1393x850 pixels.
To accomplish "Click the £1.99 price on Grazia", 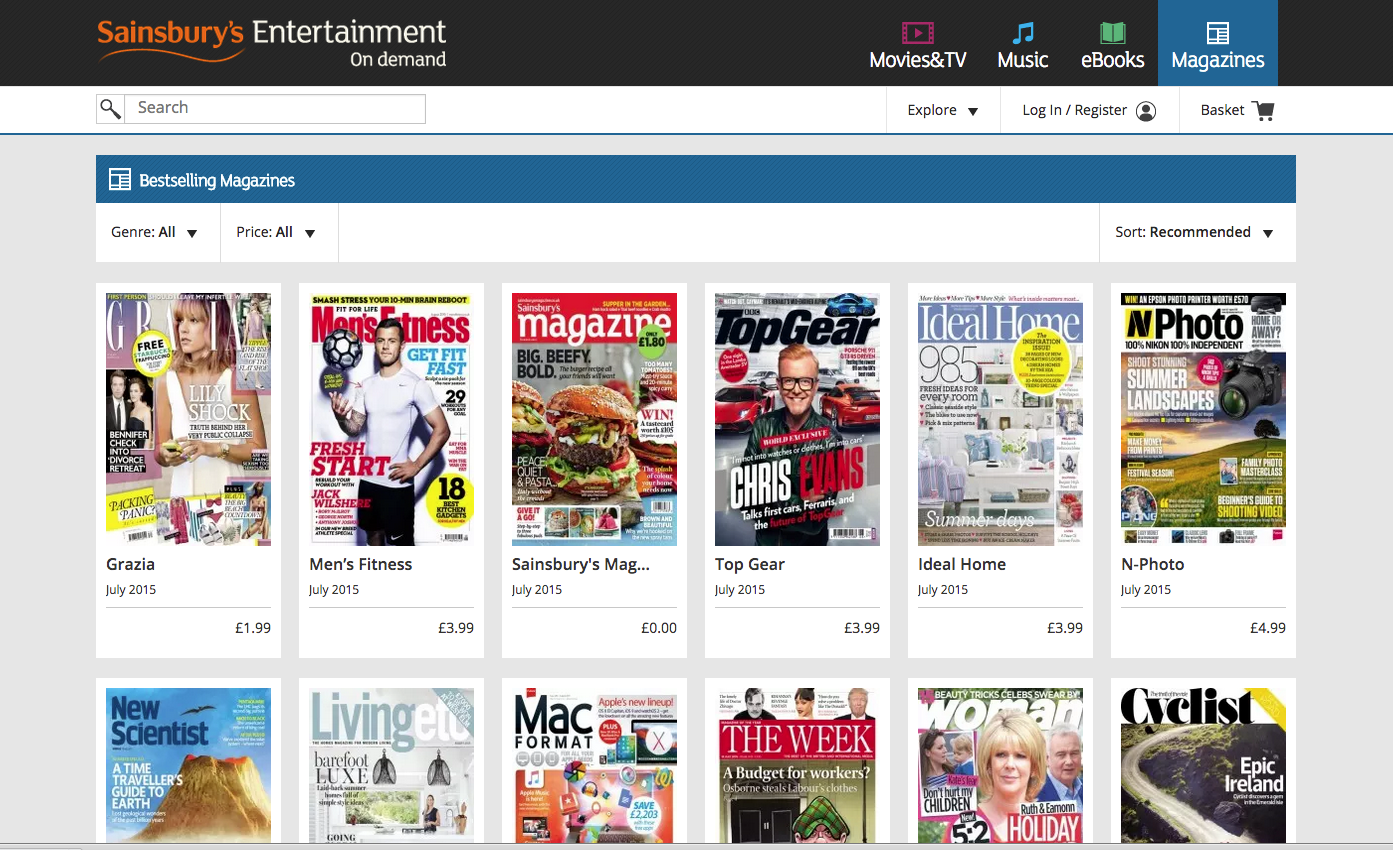I will [x=253, y=628].
